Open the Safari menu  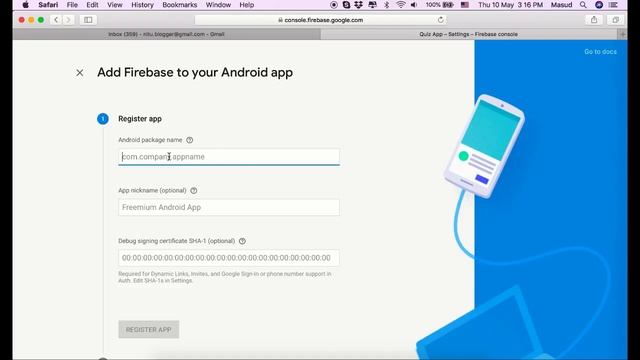pos(48,5)
